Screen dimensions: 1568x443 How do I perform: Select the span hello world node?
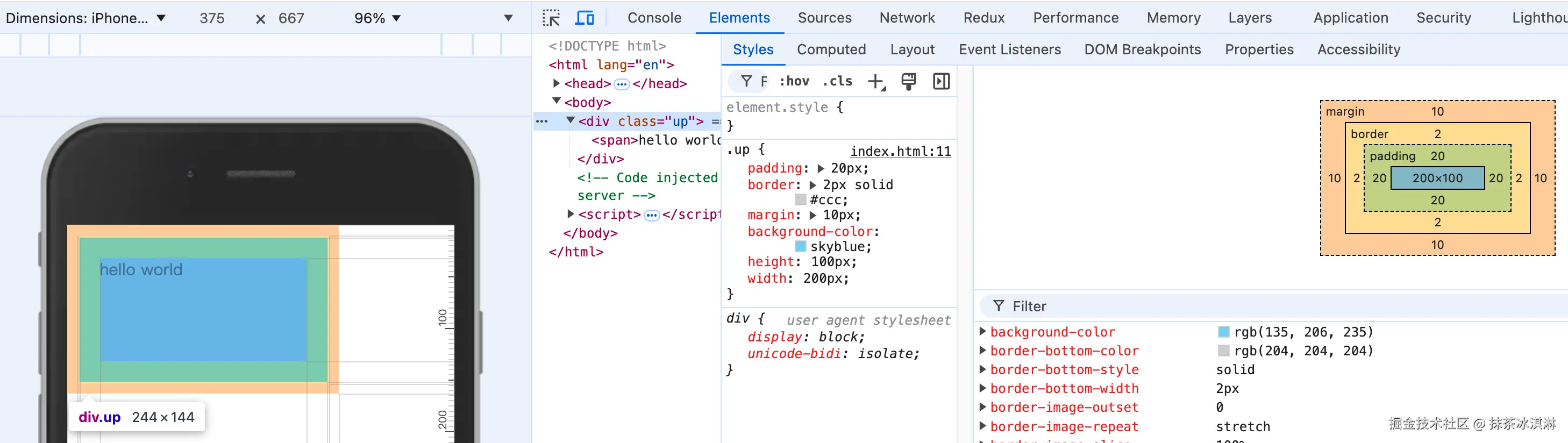point(655,140)
